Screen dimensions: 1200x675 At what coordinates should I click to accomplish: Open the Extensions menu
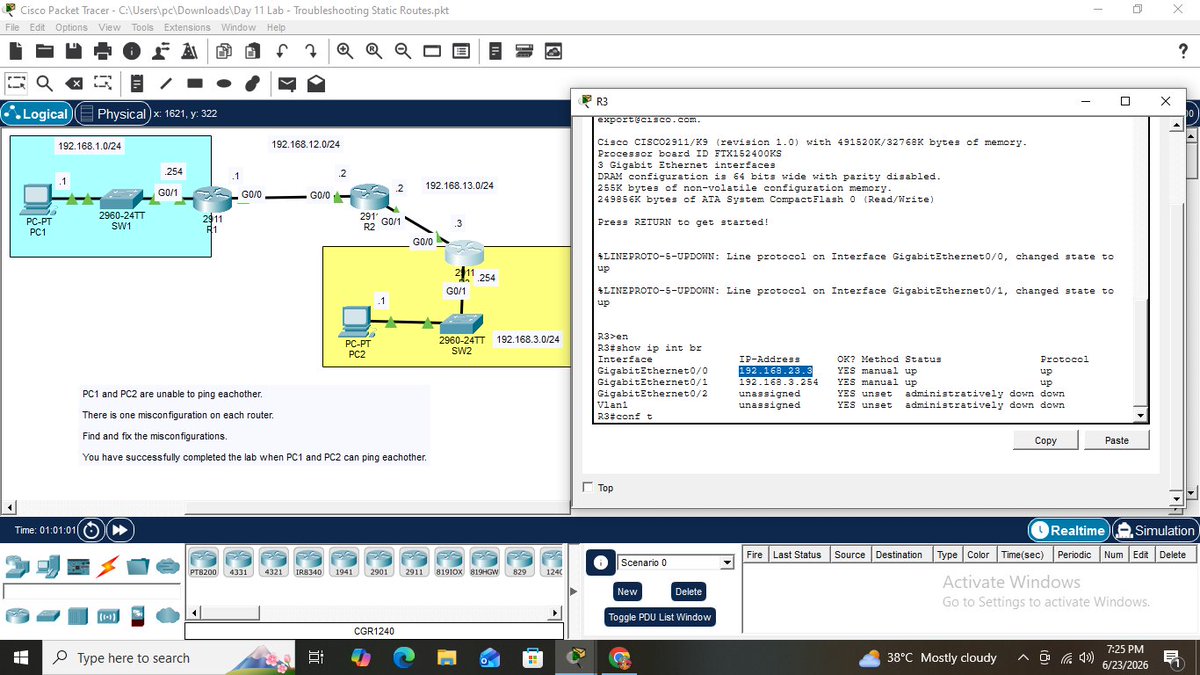tap(187, 27)
